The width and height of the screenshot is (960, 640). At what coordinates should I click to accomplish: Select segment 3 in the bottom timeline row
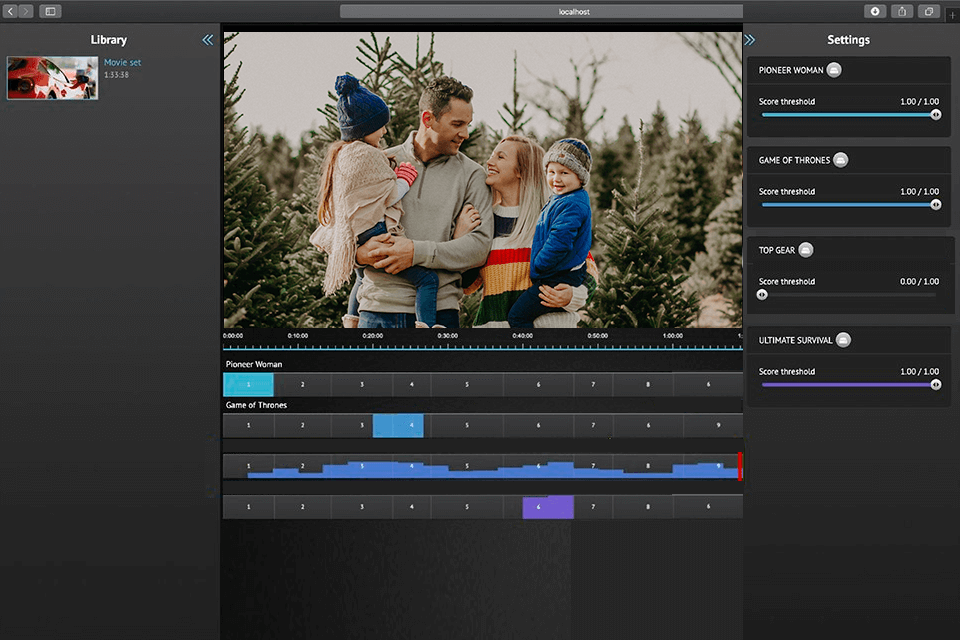pos(362,507)
